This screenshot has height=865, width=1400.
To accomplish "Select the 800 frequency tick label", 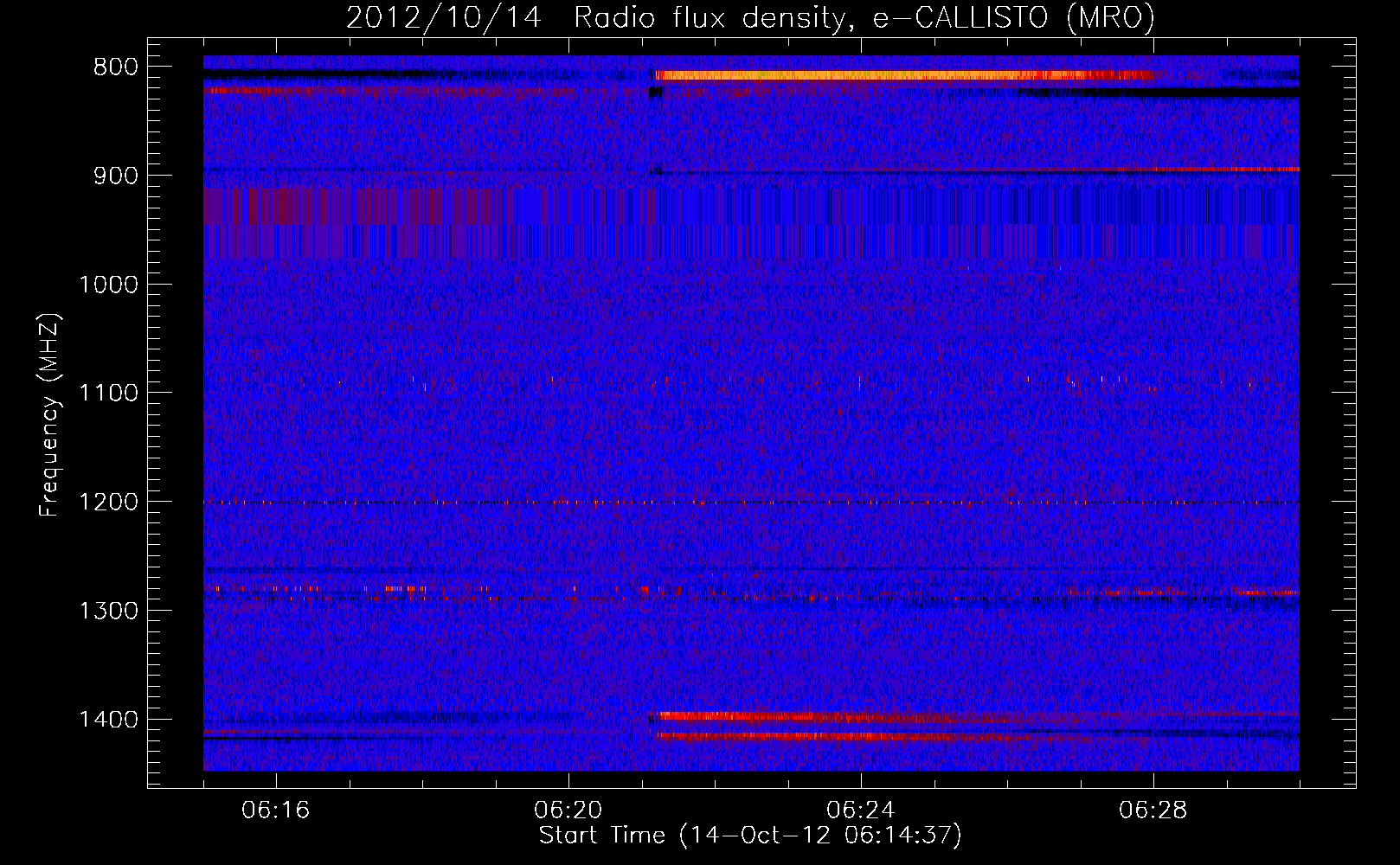I will [x=115, y=67].
